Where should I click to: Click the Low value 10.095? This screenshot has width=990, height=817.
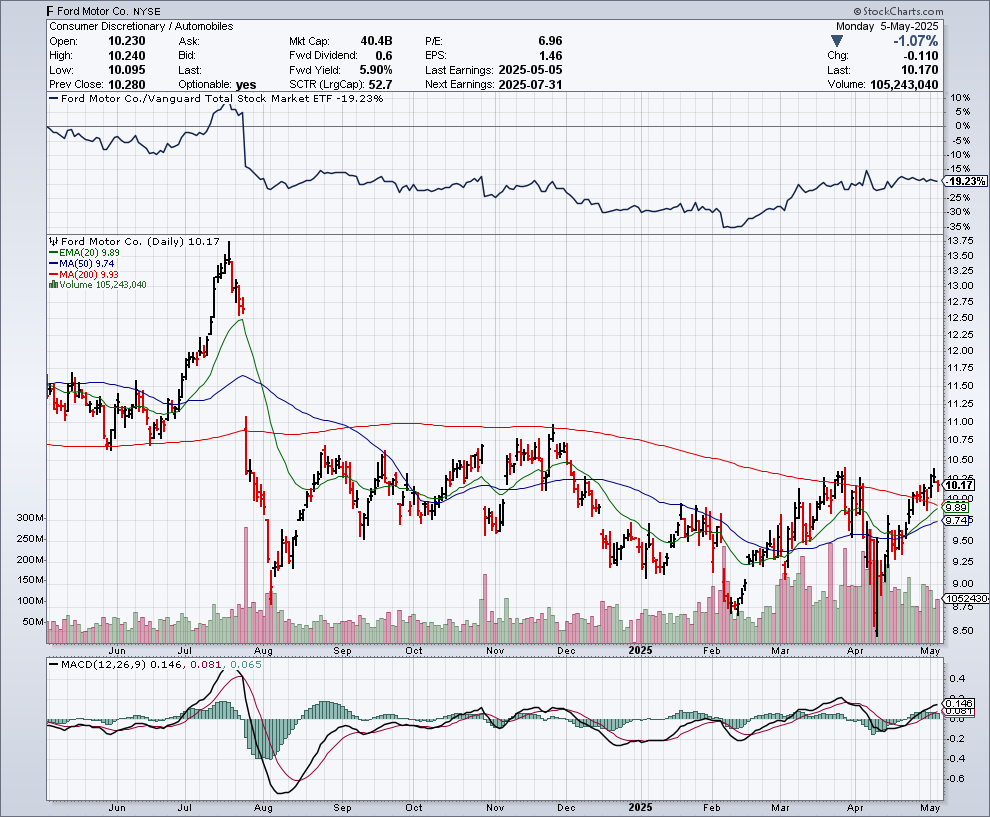126,70
